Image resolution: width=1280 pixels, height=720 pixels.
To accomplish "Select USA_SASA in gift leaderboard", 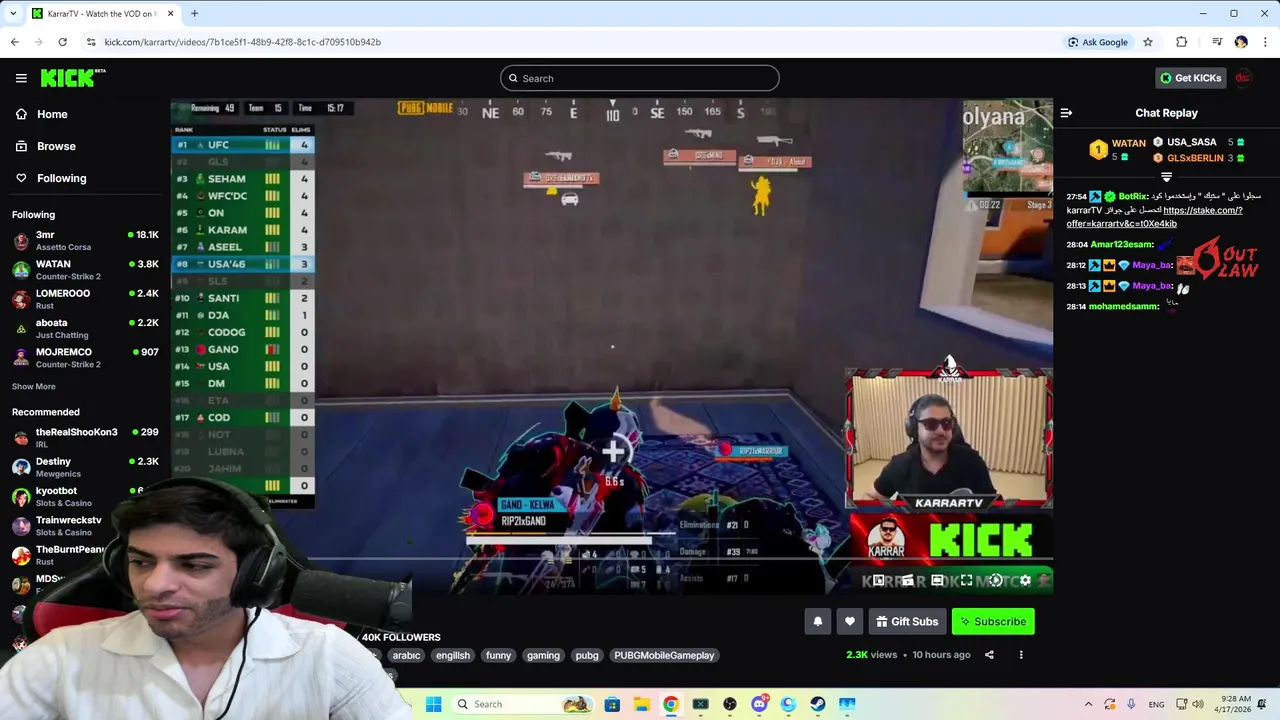I will point(1191,142).
